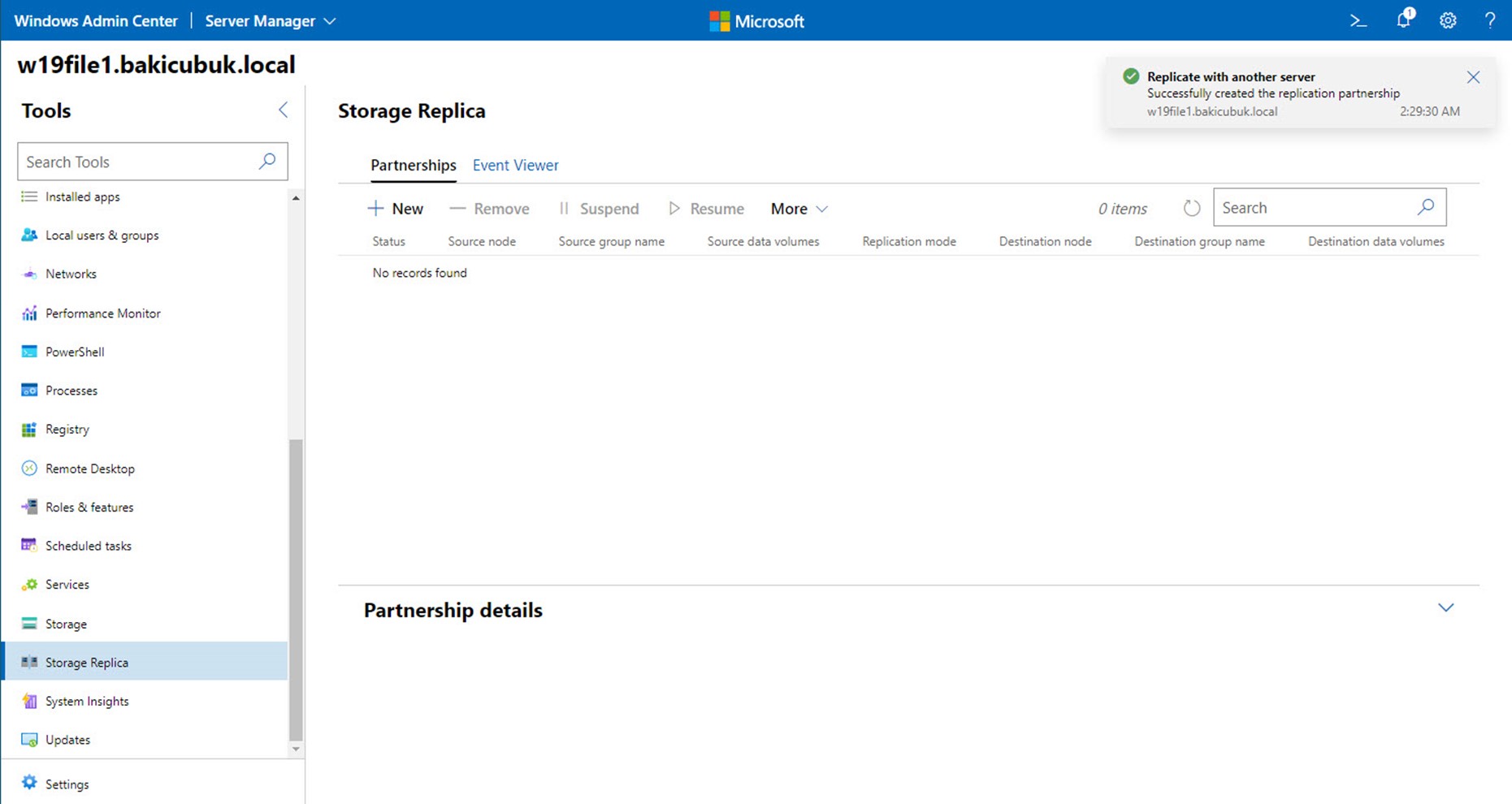Click the Storage Replica icon in sidebar
Viewport: 1512px width, 804px height.
pos(29,662)
